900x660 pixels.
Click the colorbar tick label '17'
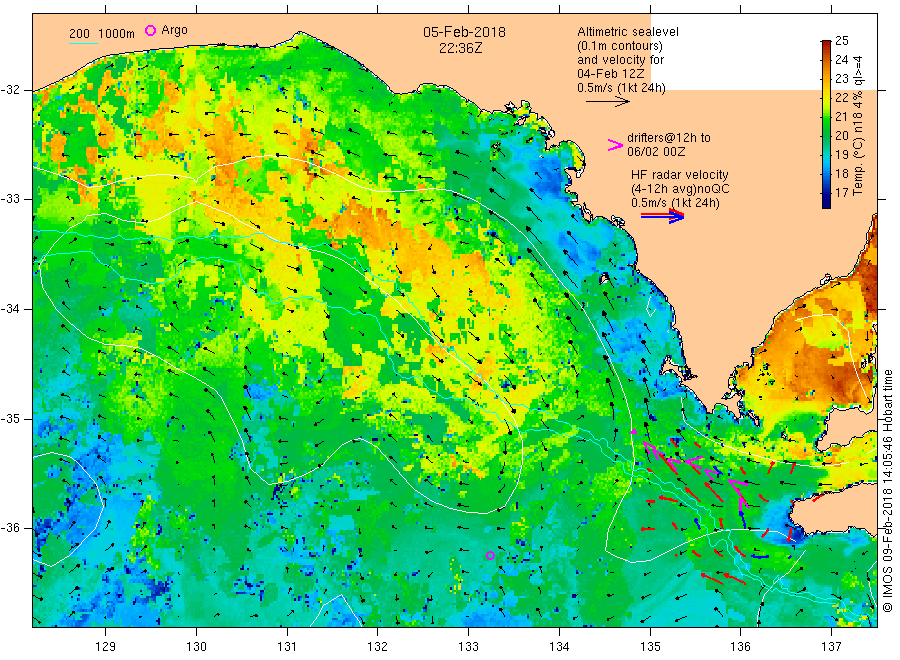tap(841, 192)
